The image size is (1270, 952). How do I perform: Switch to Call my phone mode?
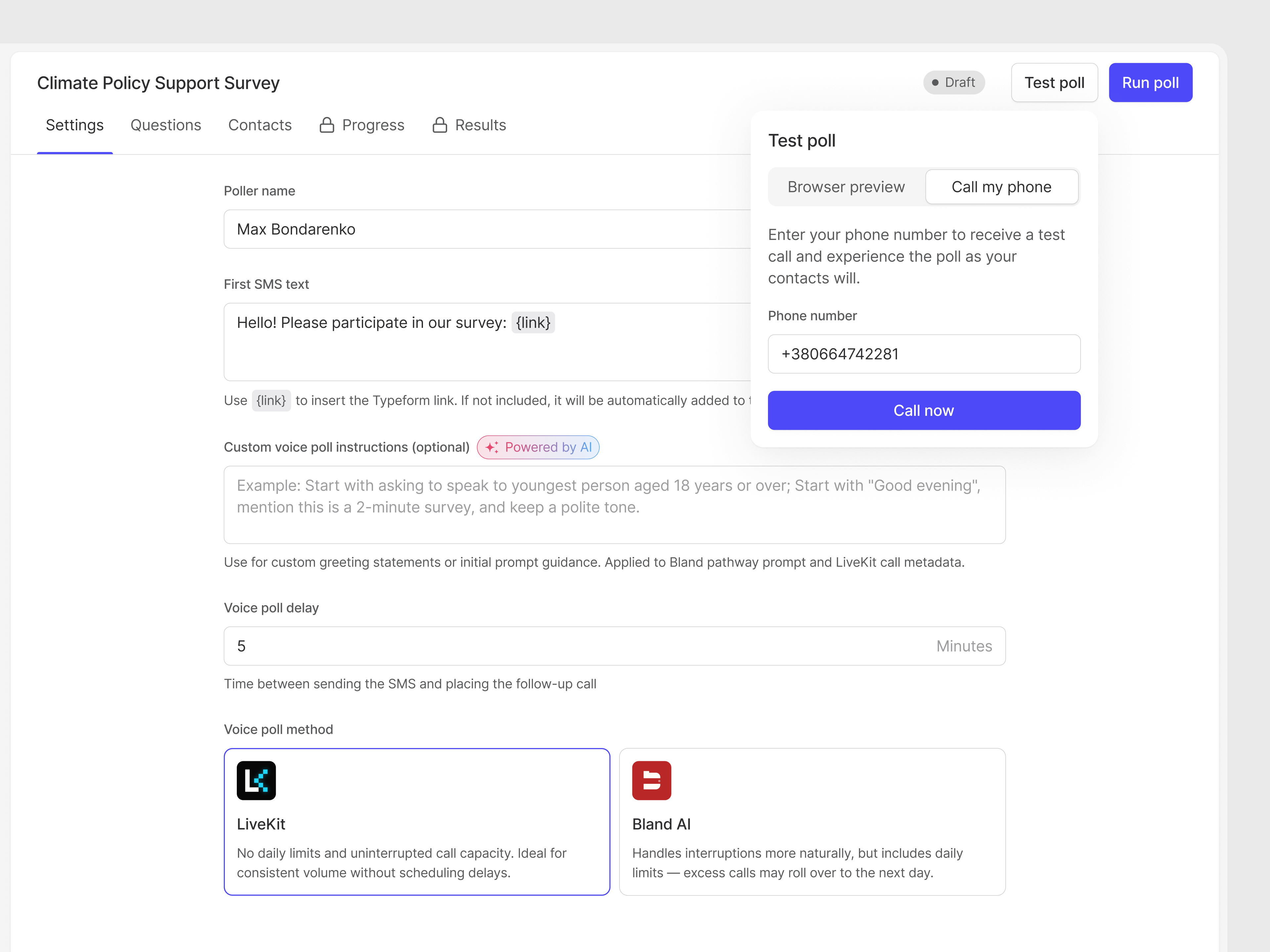pyautogui.click(x=1002, y=187)
